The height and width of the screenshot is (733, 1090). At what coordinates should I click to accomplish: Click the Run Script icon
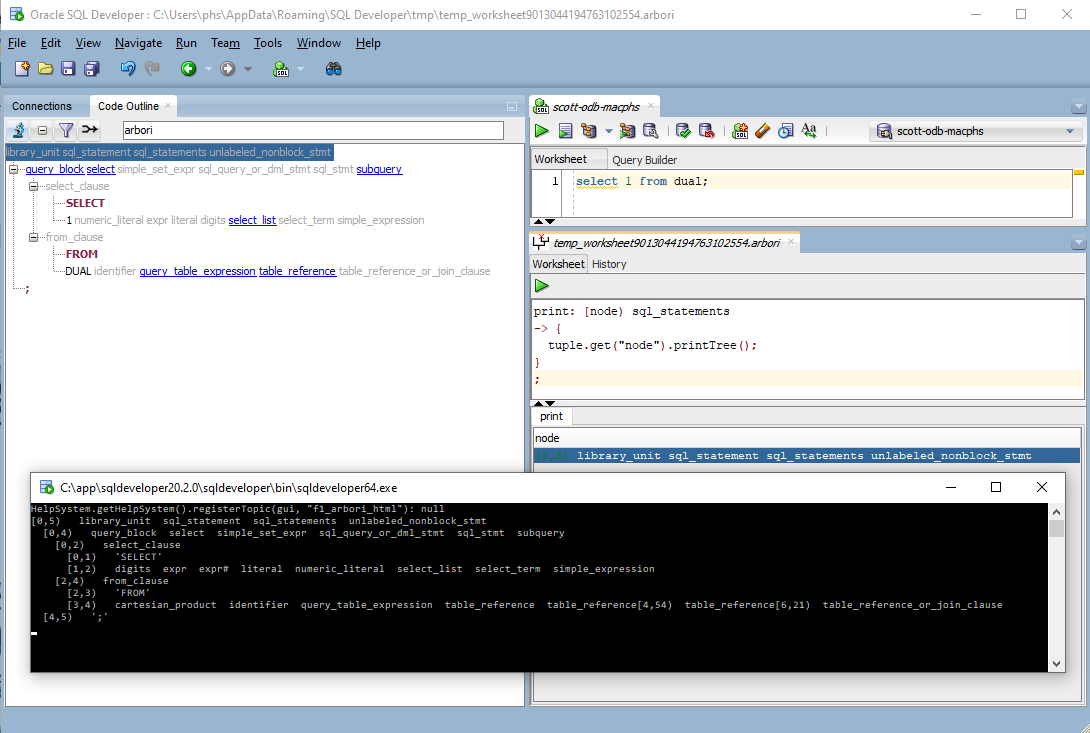click(565, 131)
